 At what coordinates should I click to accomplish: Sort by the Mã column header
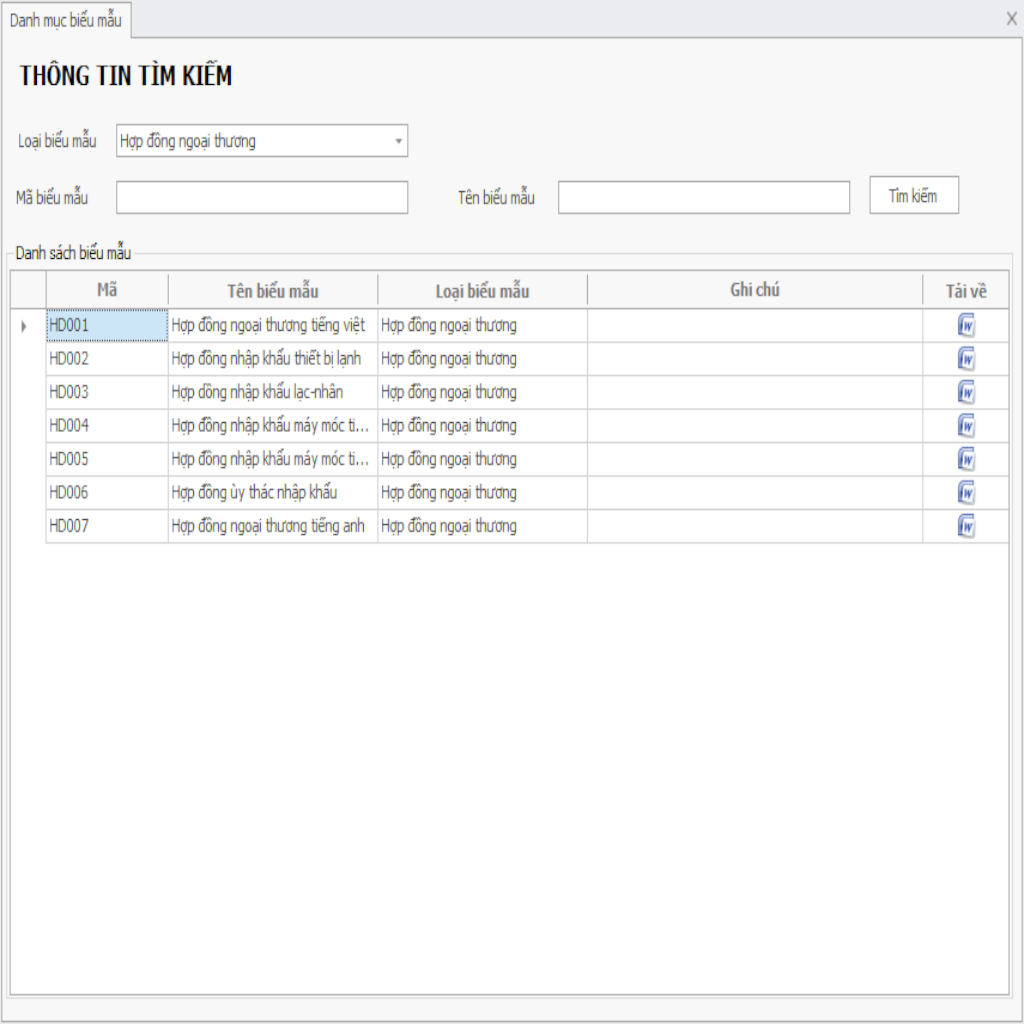107,291
